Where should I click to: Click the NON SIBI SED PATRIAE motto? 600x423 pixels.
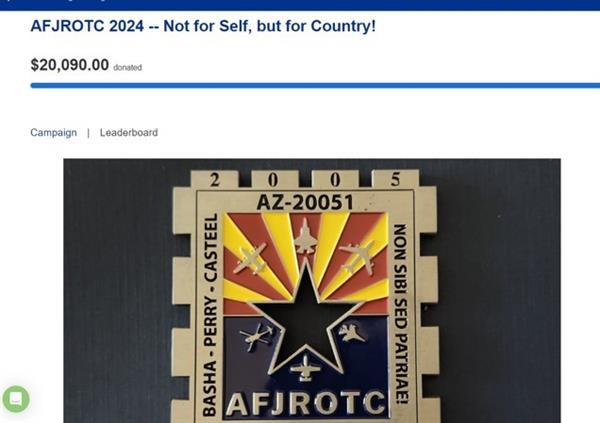400,314
